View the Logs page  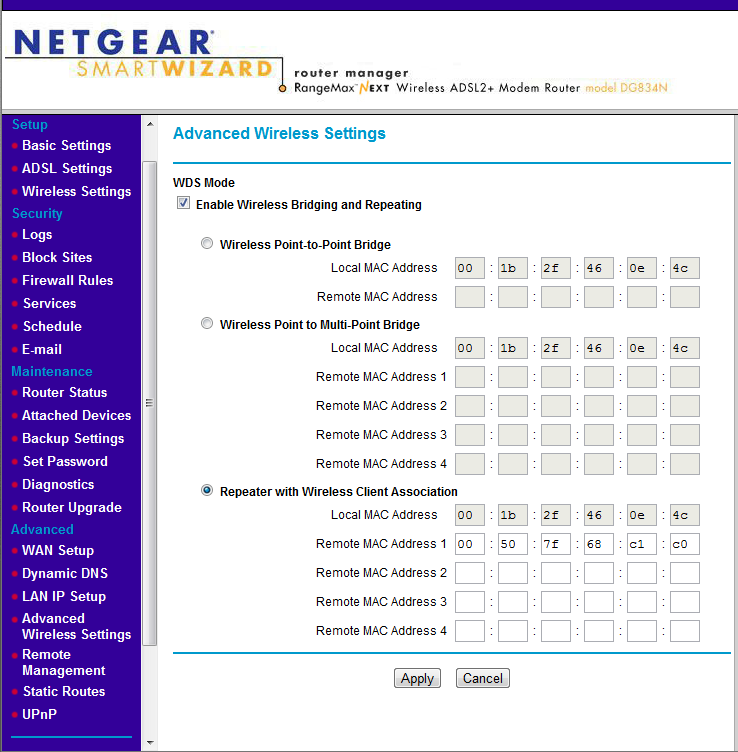(37, 235)
